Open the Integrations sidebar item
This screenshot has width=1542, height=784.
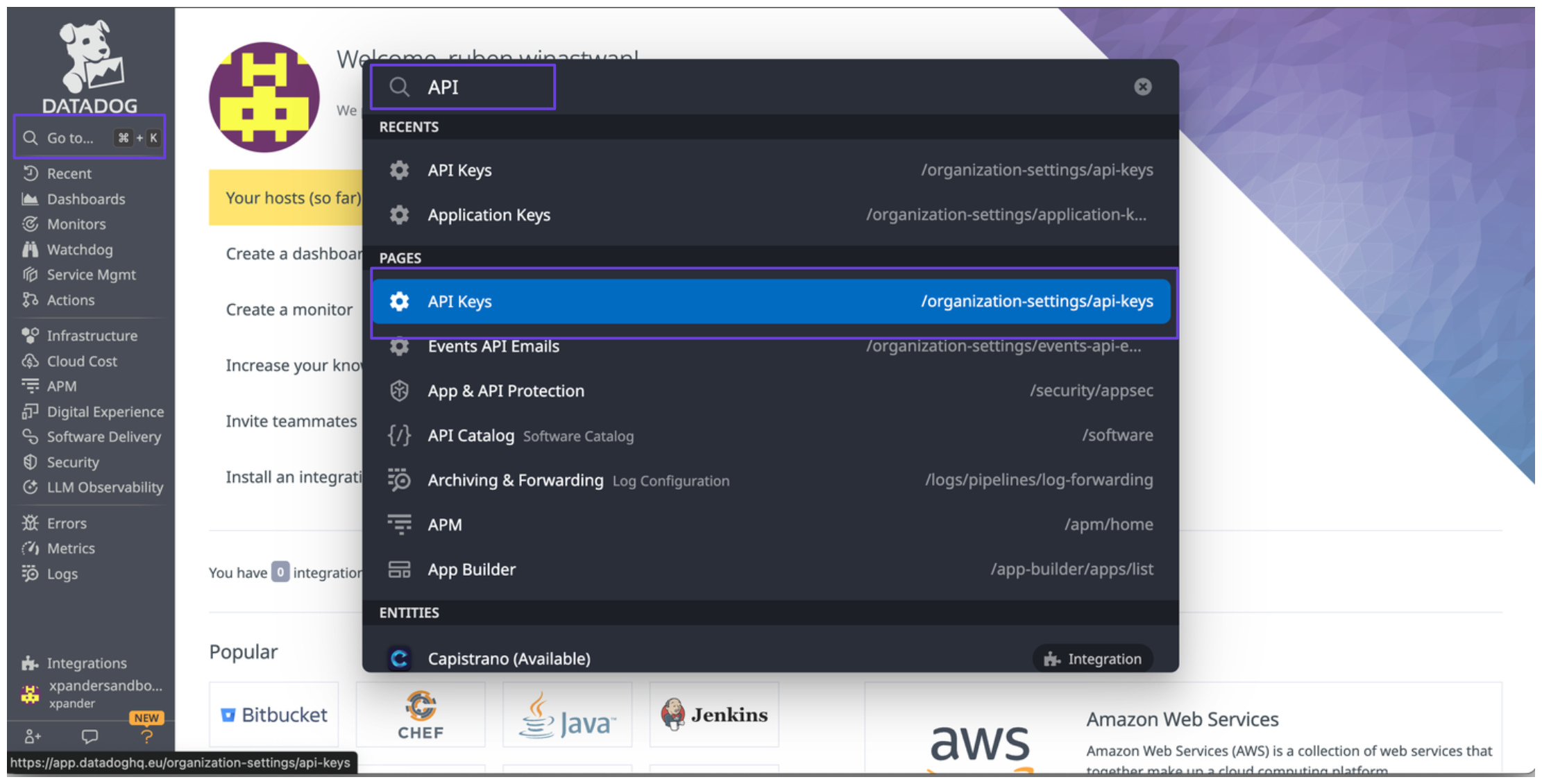coord(86,663)
